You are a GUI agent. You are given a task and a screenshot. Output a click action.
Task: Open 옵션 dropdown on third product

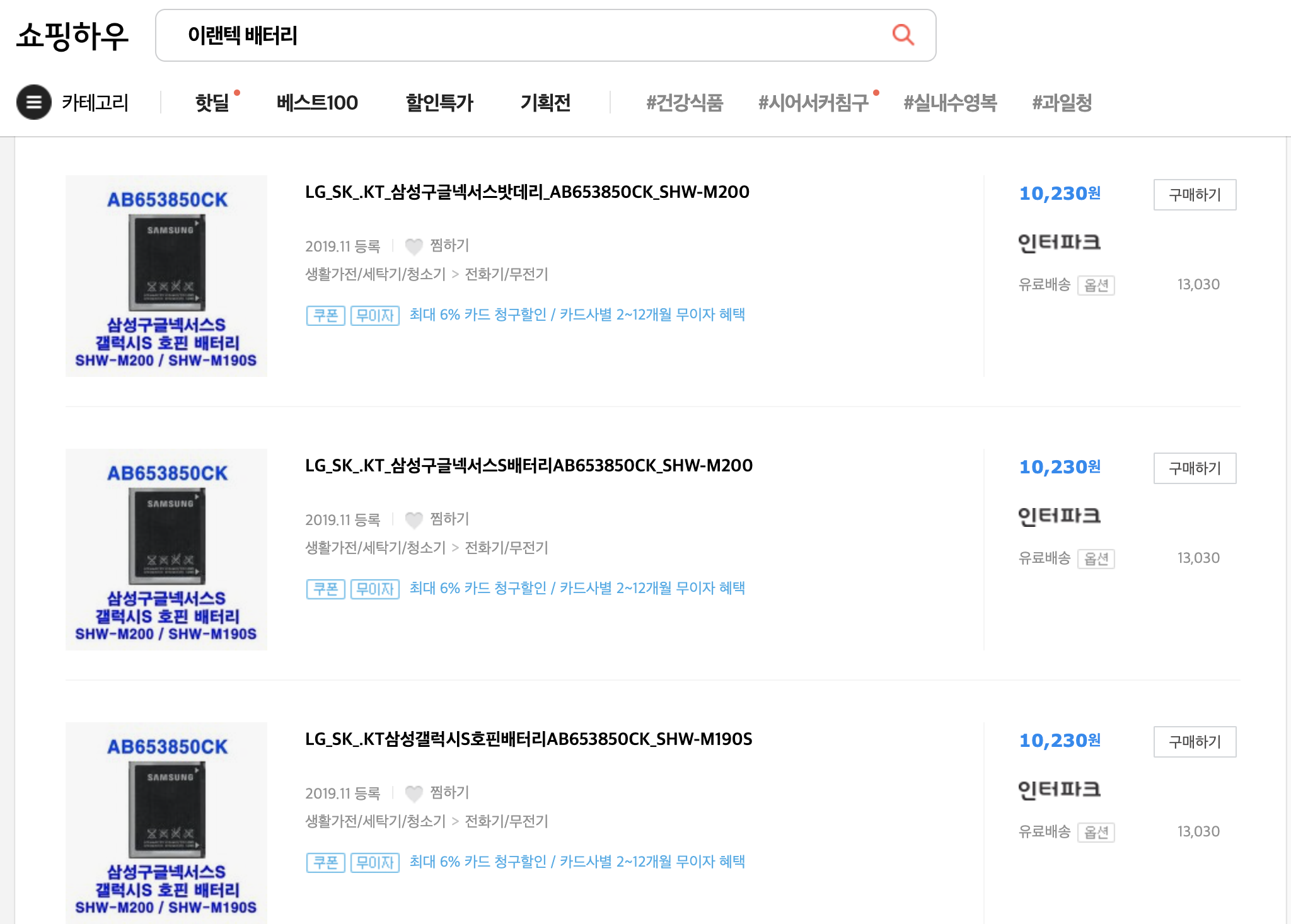[1096, 833]
